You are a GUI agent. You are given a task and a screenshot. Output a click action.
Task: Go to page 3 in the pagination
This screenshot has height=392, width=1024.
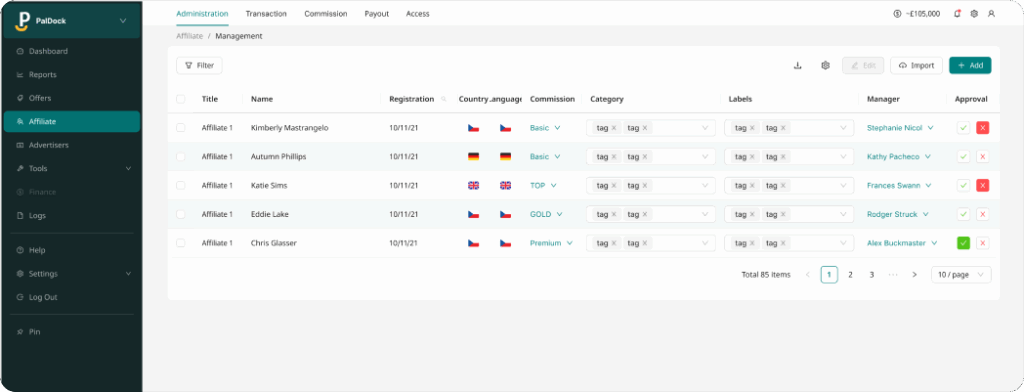(871, 275)
